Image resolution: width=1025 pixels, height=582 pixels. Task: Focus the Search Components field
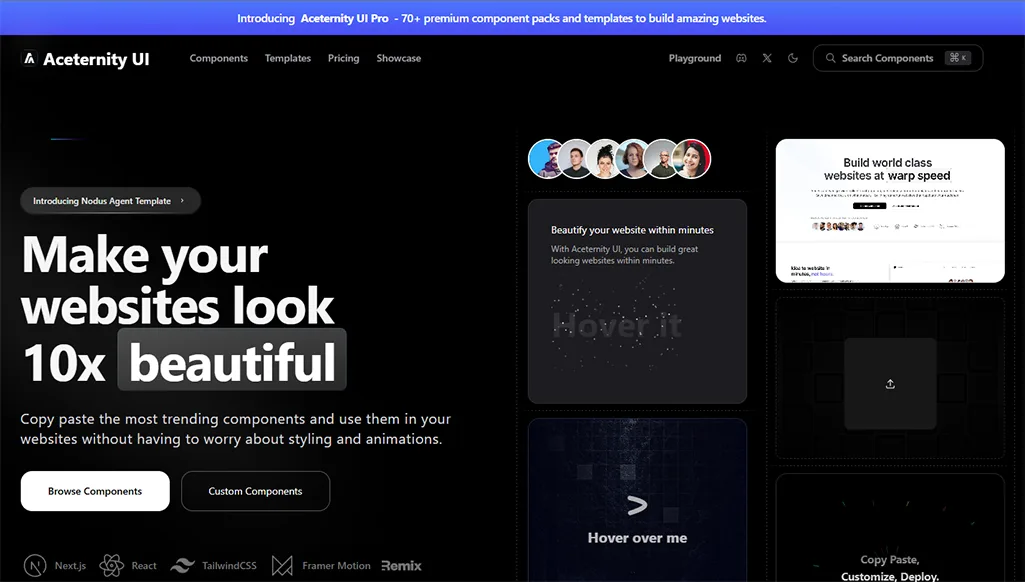886,58
